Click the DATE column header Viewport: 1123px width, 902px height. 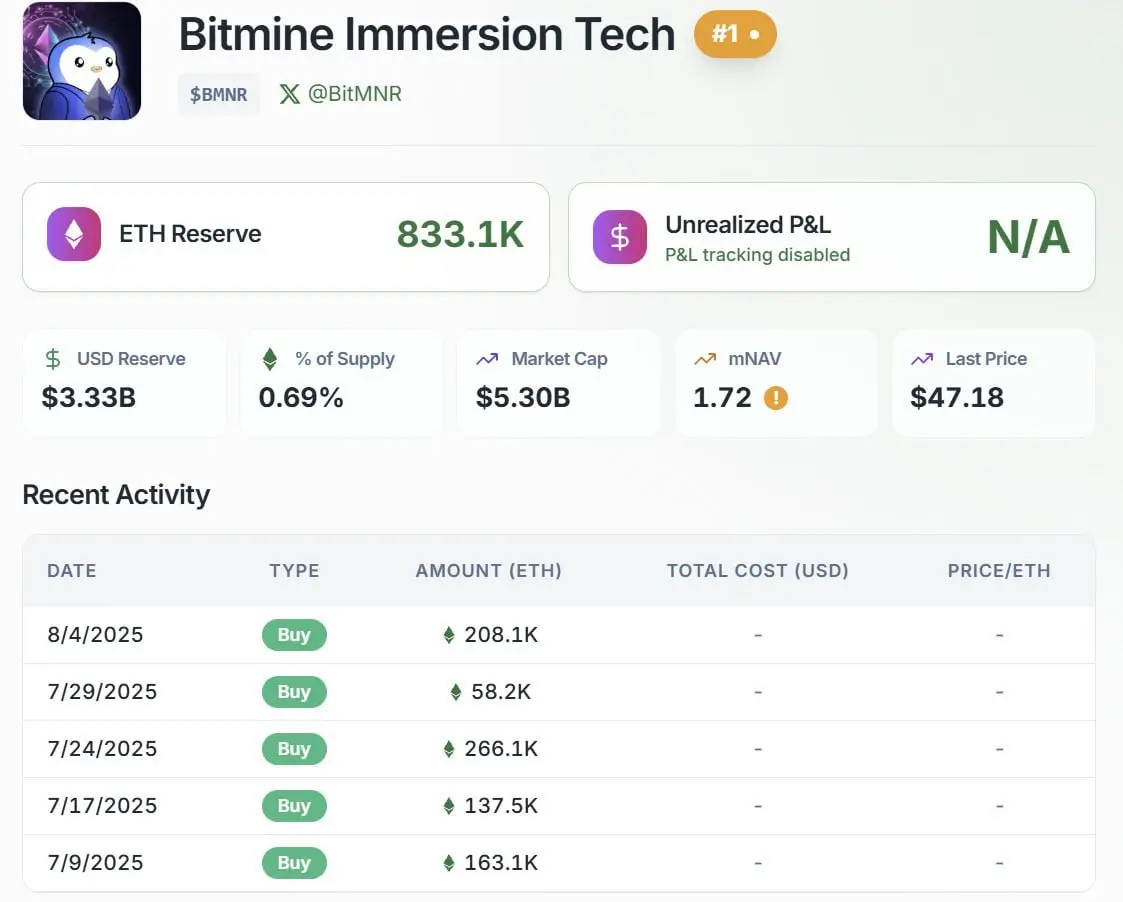[72, 570]
